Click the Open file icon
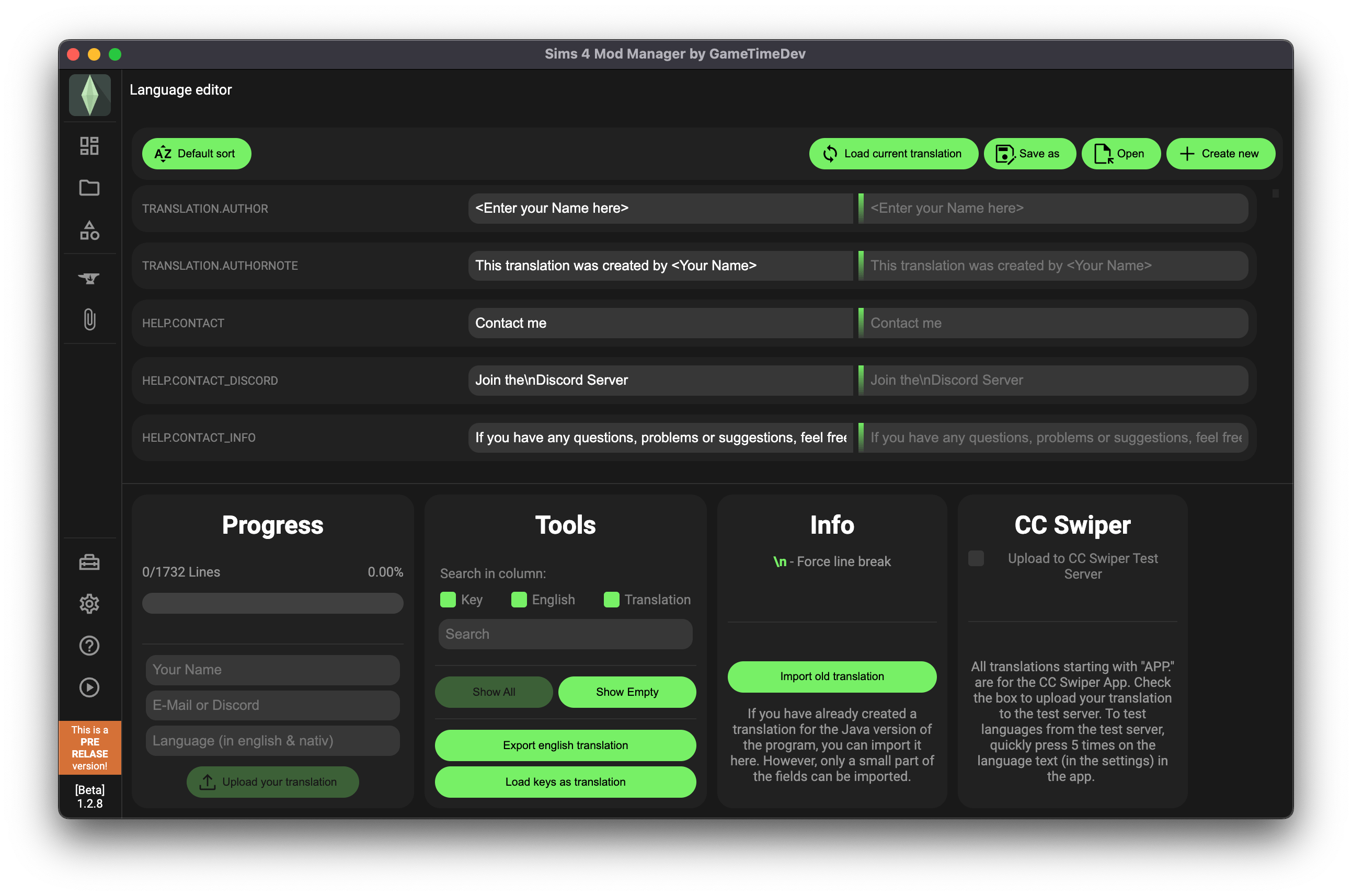 pyautogui.click(x=1104, y=154)
